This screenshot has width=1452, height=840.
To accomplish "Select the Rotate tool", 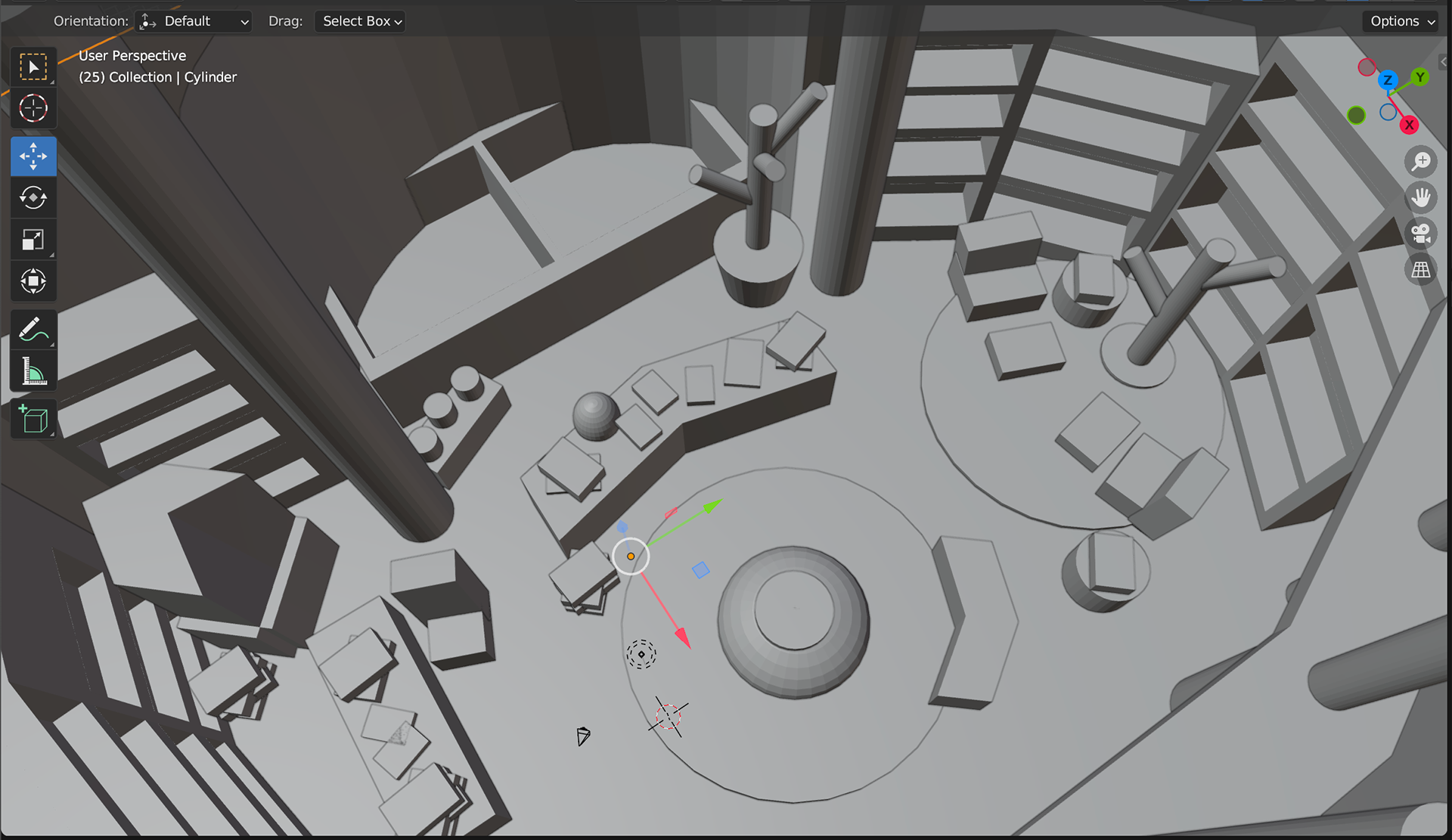I will point(33,198).
